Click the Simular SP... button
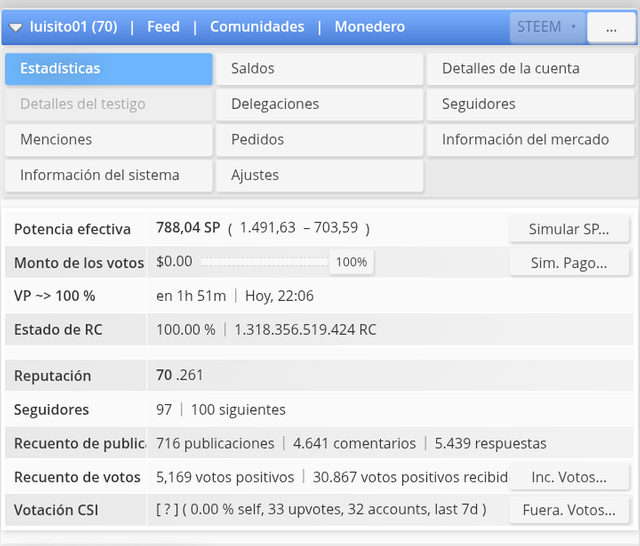 tap(569, 229)
